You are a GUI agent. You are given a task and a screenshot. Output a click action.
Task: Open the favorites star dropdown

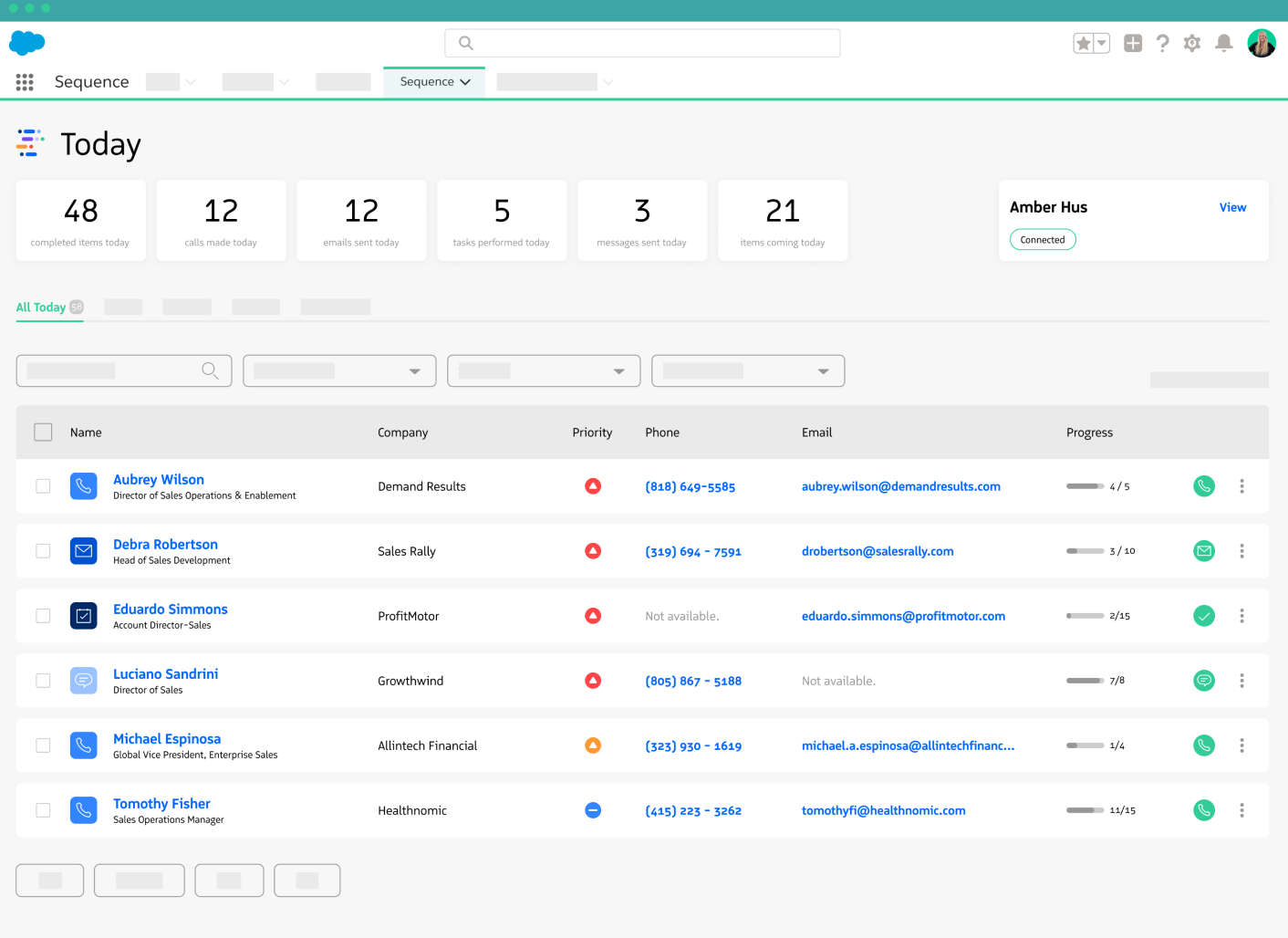click(1102, 43)
